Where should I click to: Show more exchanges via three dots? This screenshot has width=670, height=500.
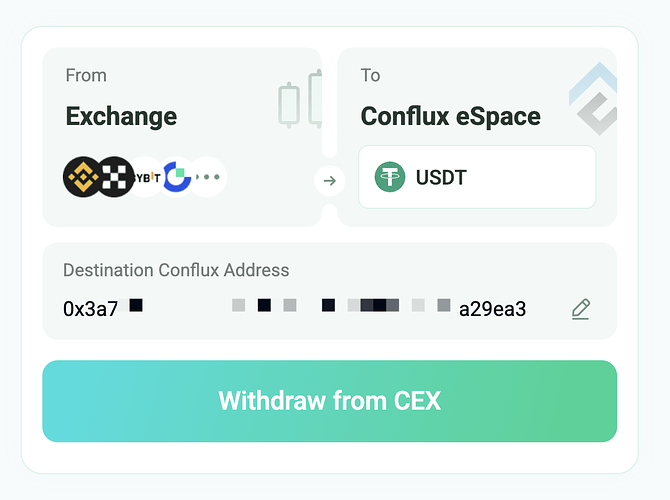click(208, 176)
